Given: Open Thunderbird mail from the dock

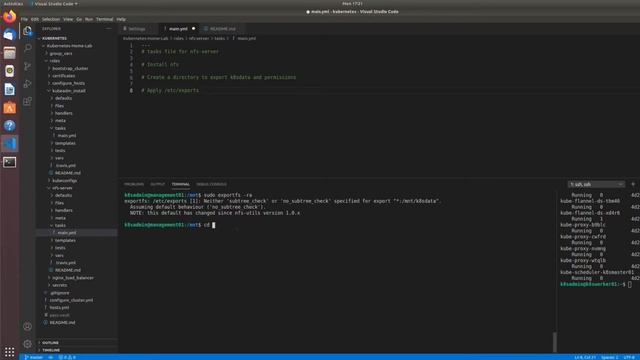Looking at the screenshot, I should 9,35.
